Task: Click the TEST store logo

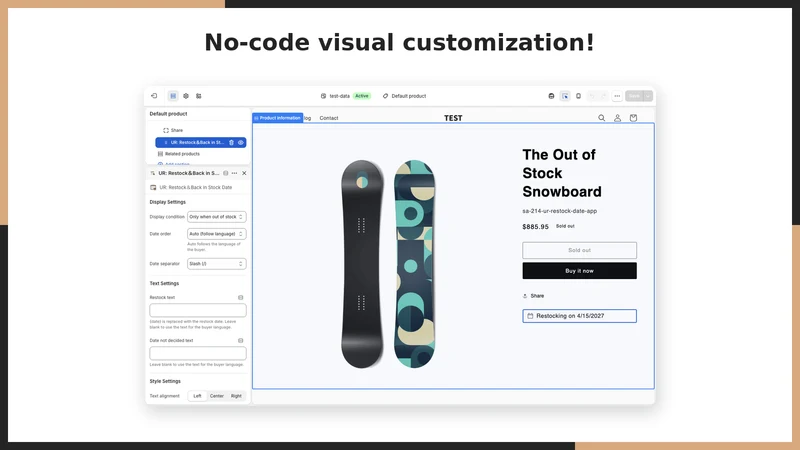Action: [453, 118]
